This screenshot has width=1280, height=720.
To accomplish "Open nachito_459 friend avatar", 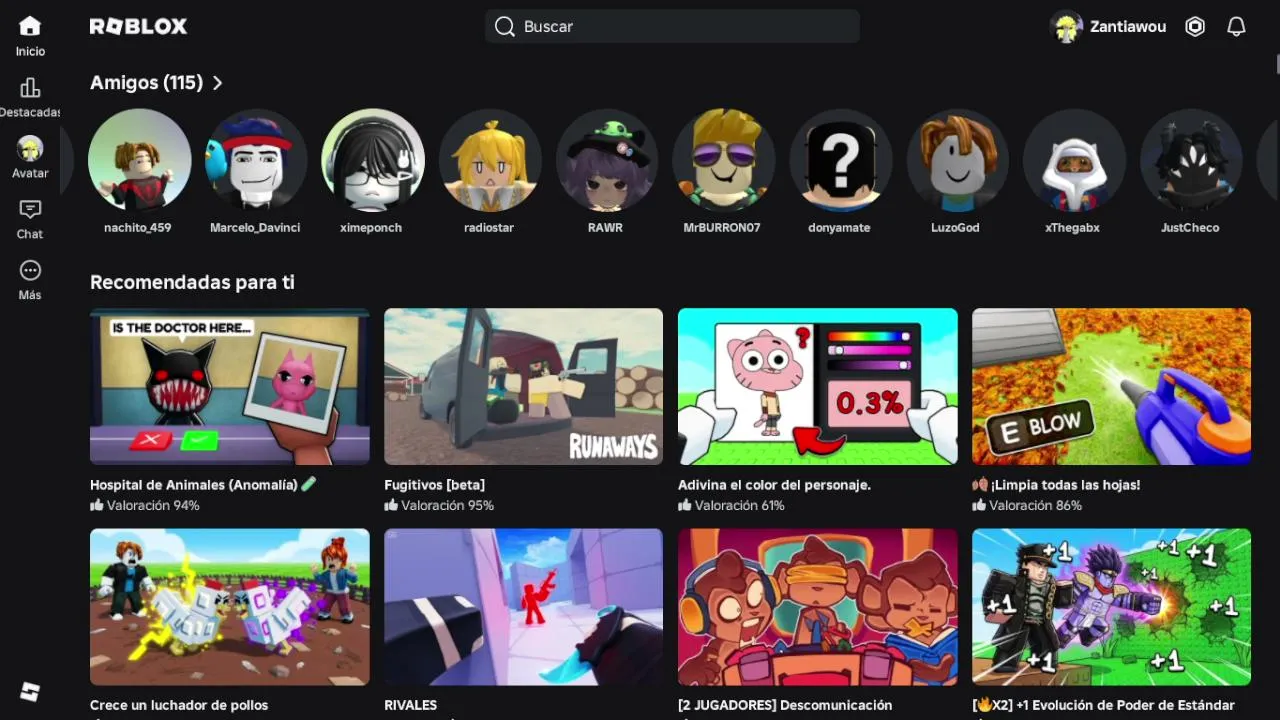I will (x=139, y=160).
